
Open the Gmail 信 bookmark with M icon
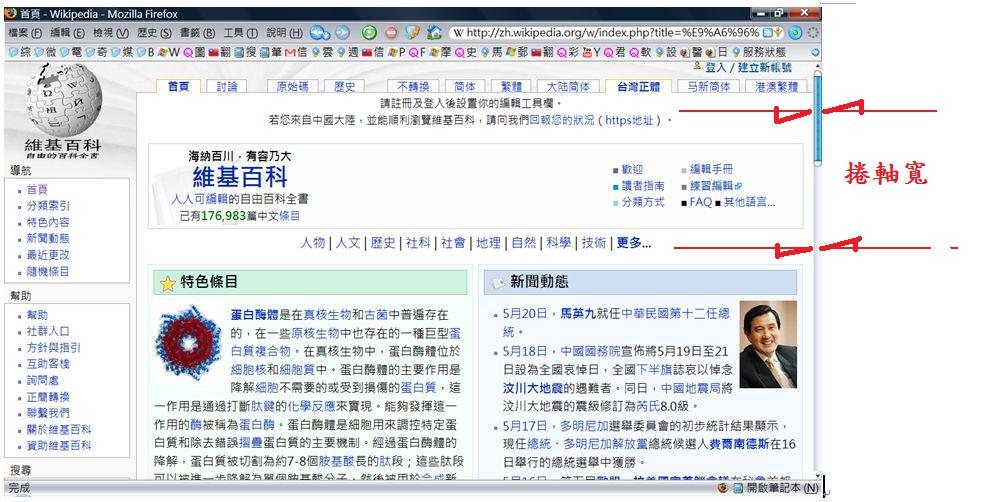295,52
